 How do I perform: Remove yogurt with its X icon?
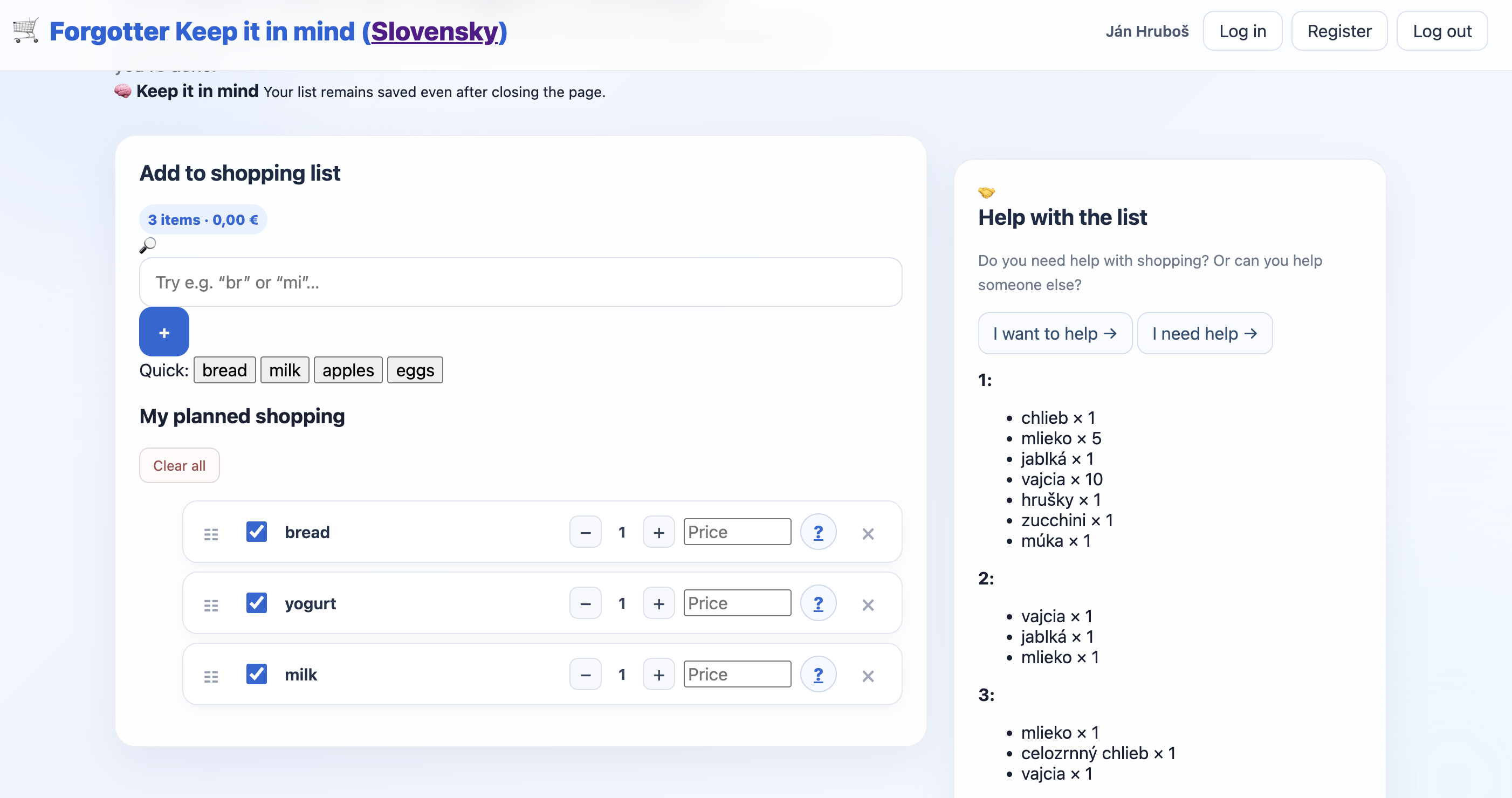point(868,604)
